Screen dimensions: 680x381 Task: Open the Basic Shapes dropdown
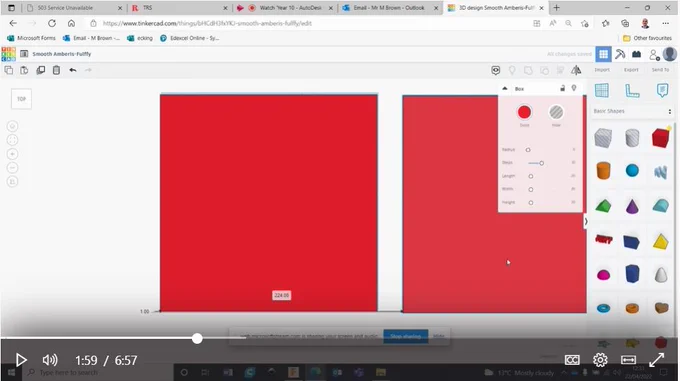pyautogui.click(x=632, y=111)
